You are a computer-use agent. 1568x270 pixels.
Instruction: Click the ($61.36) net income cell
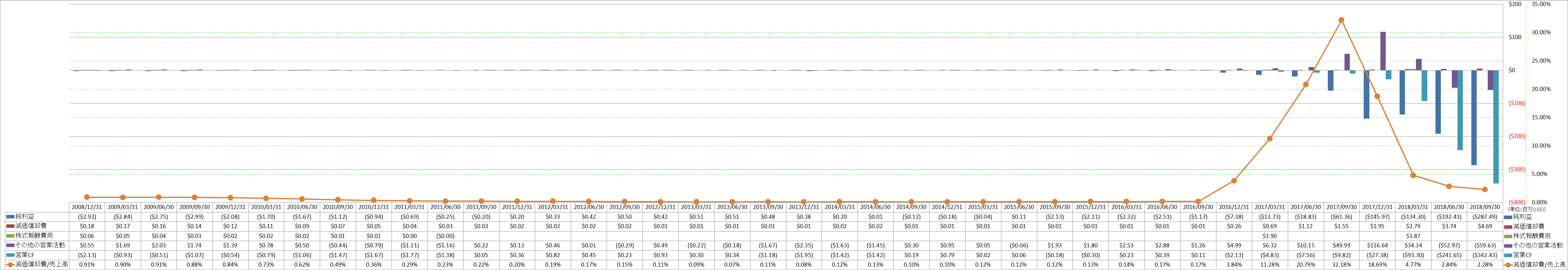[x=1342, y=217]
